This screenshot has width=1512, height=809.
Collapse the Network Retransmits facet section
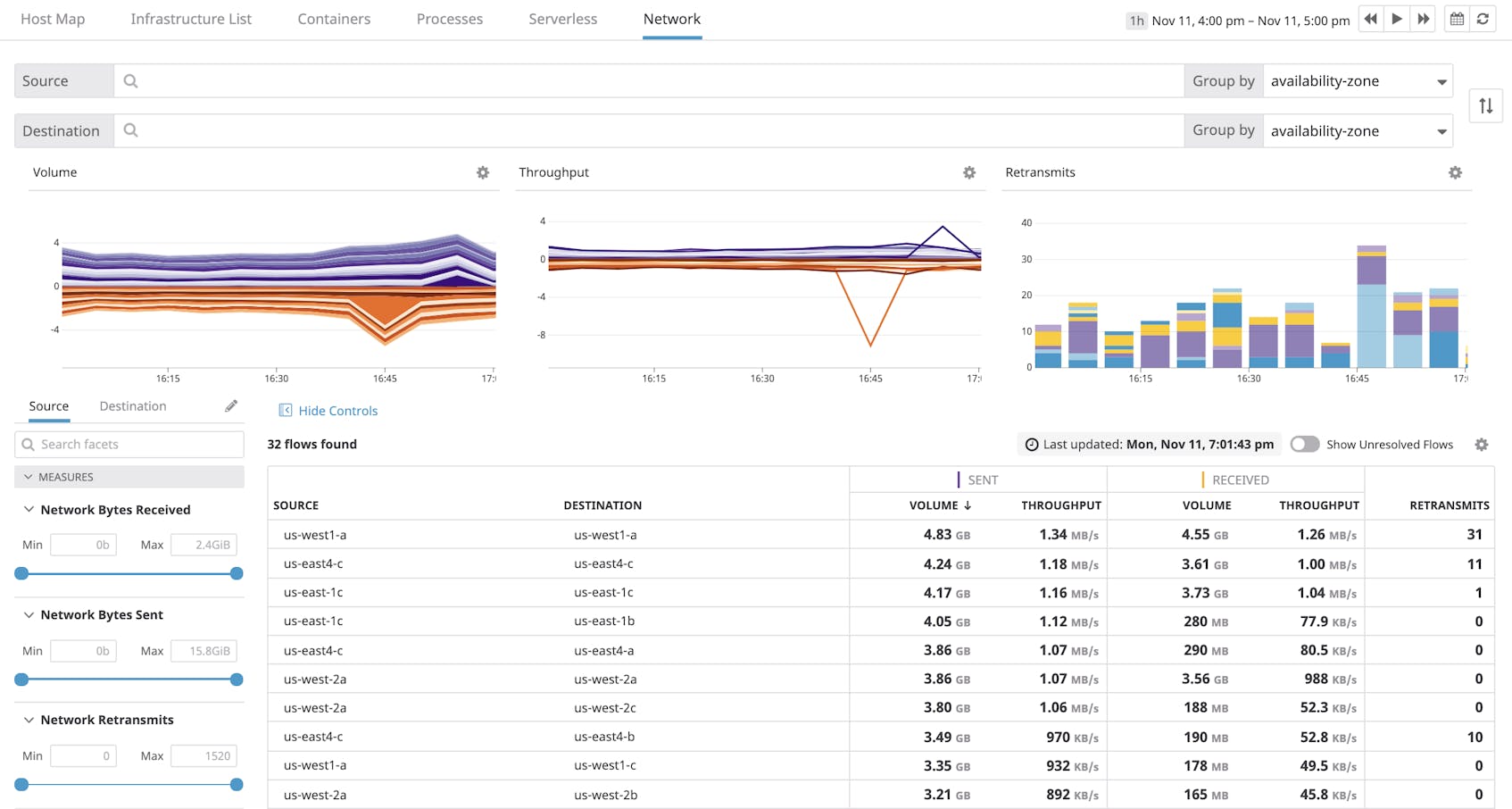28,719
